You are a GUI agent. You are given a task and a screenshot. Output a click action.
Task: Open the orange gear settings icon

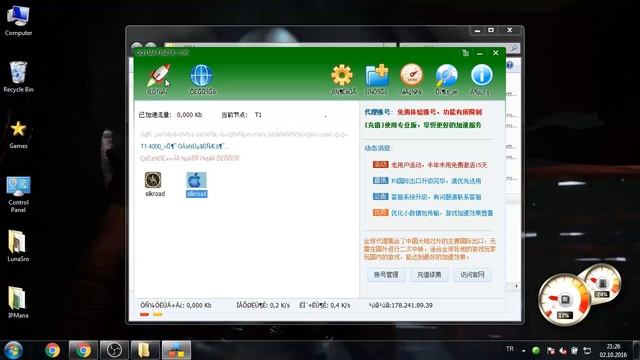point(342,76)
